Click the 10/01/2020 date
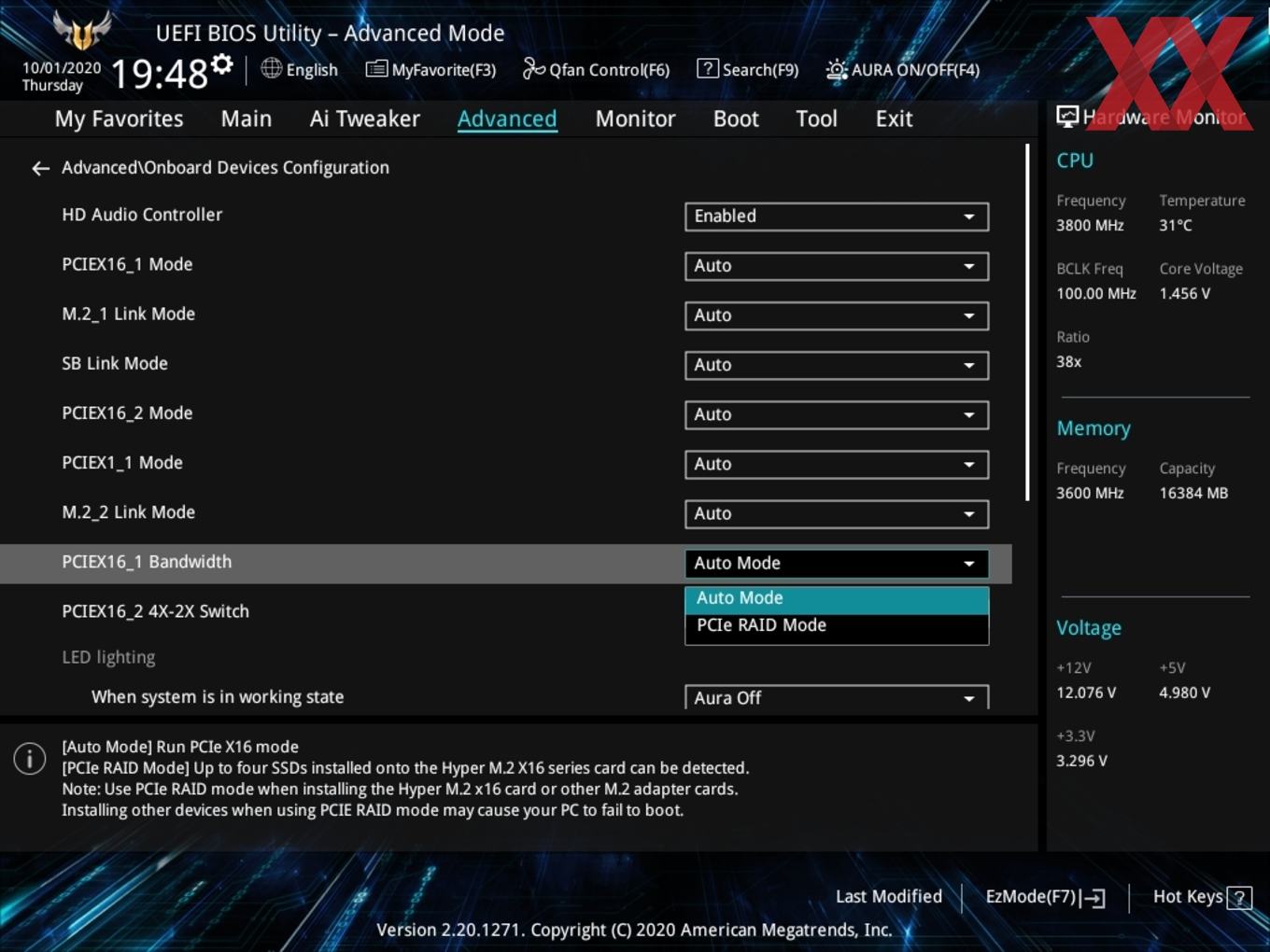This screenshot has height=952, width=1270. (62, 68)
